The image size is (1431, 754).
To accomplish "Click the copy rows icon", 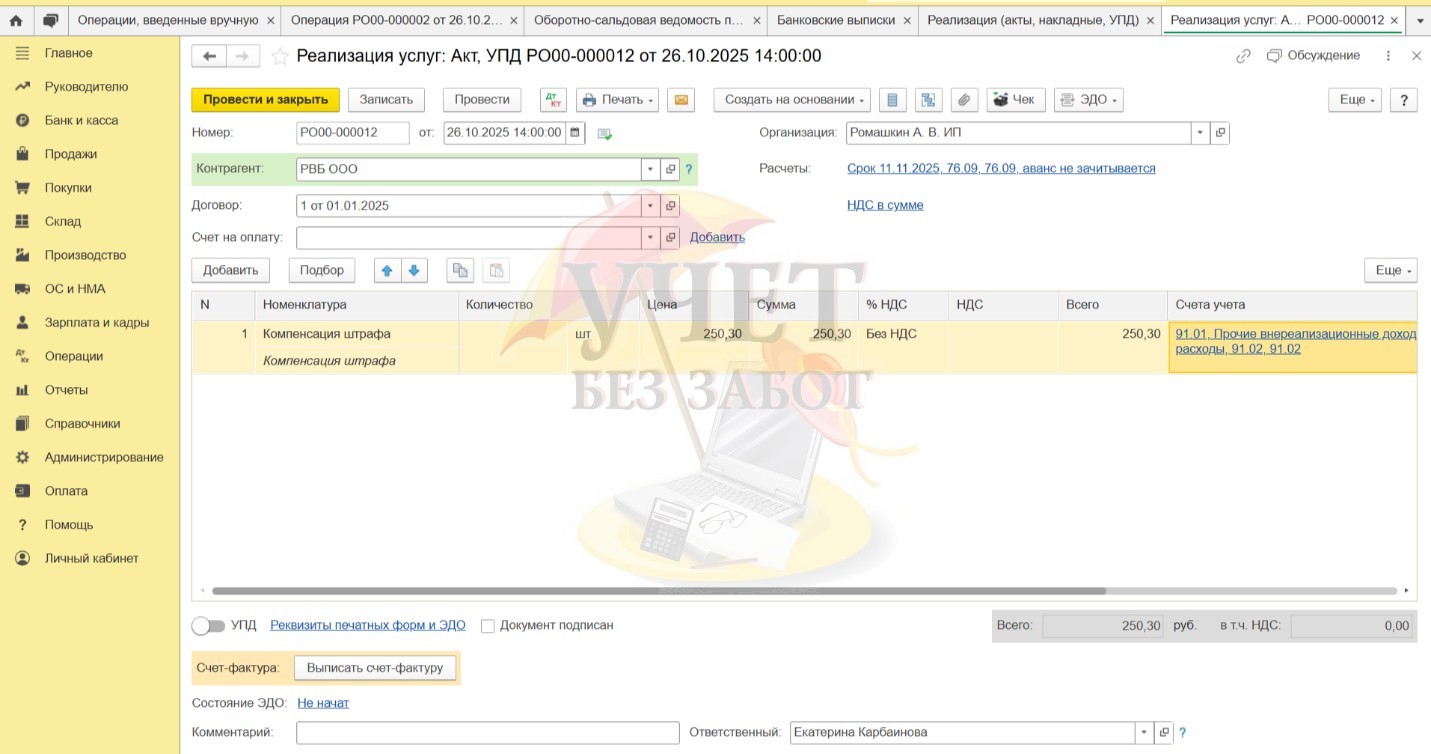I will click(460, 270).
